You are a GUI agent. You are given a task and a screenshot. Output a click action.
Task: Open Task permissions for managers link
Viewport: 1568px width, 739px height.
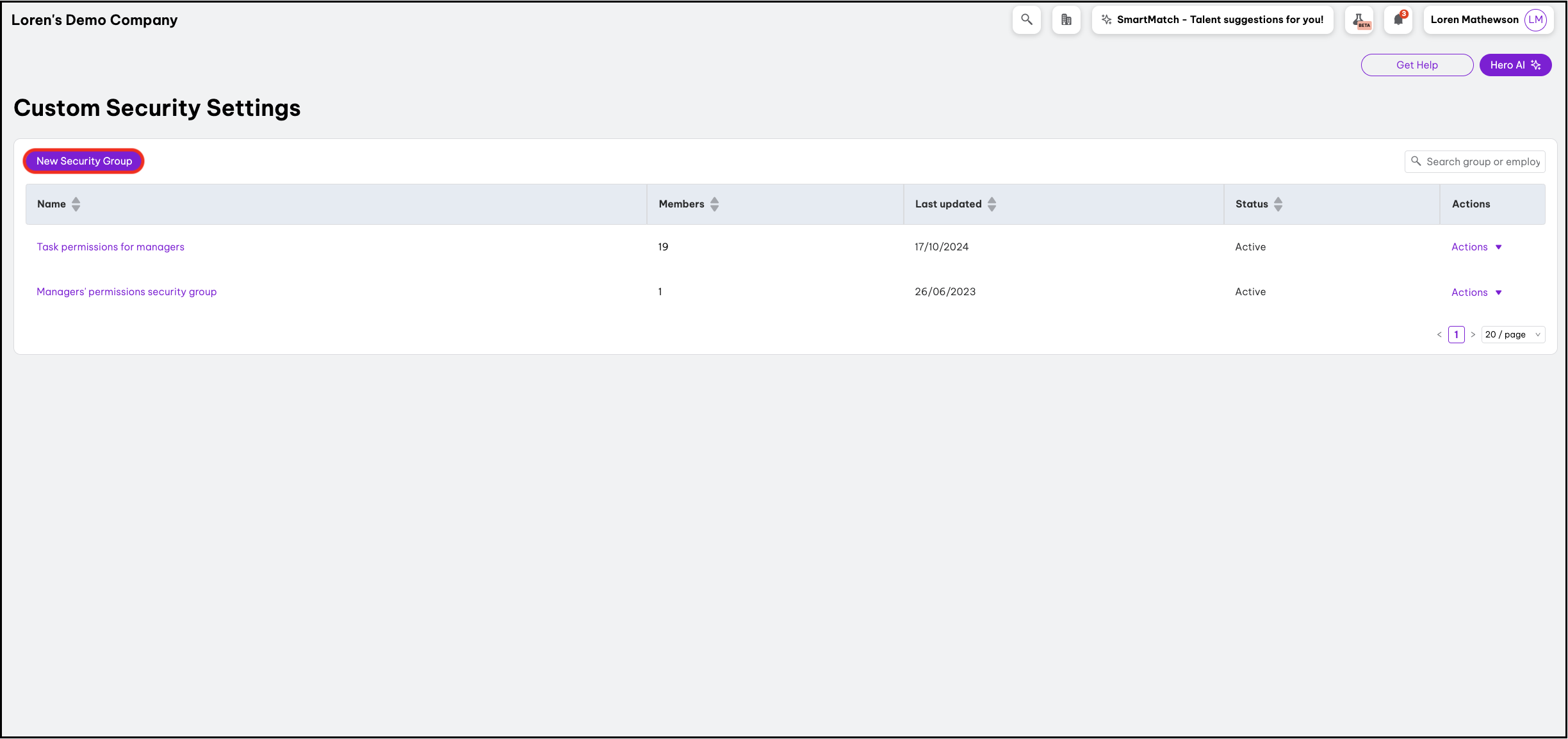[x=110, y=247]
